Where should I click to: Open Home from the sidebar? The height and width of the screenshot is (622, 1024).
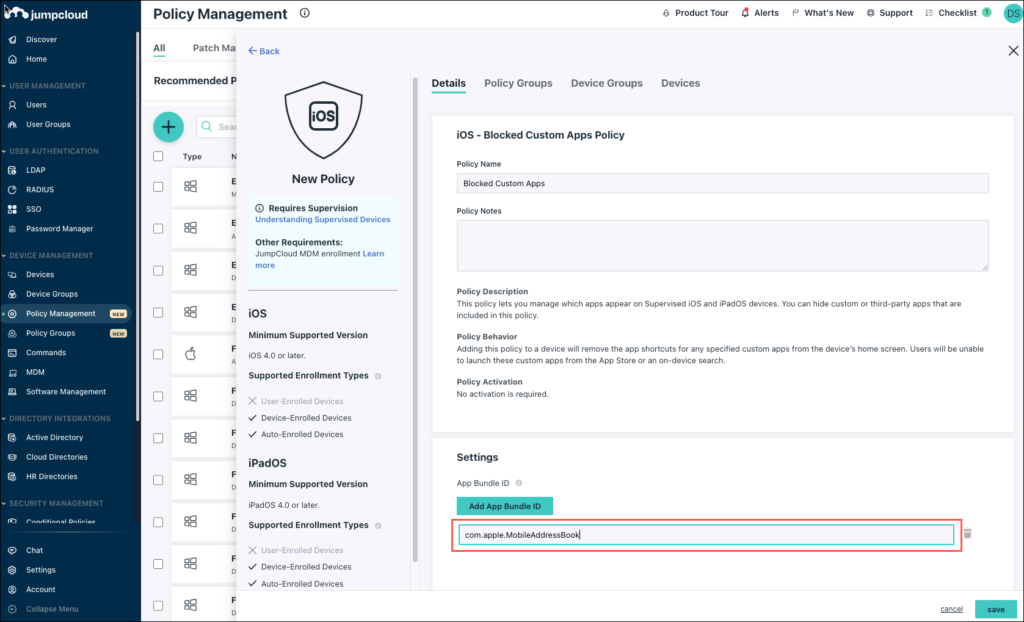tap(36, 59)
